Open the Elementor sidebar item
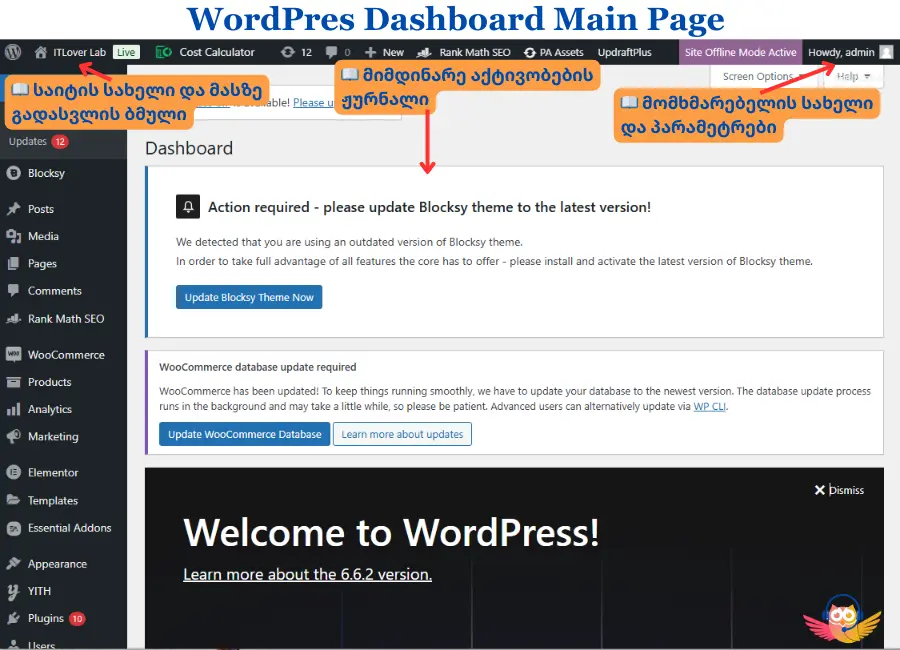Viewport: 900px width, 650px height. pyautogui.click(x=53, y=472)
